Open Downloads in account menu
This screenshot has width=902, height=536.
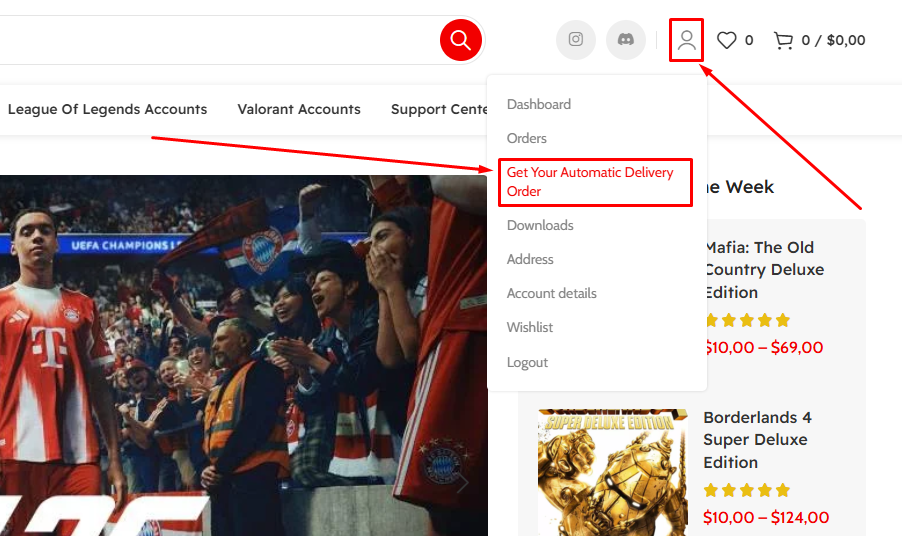click(540, 225)
